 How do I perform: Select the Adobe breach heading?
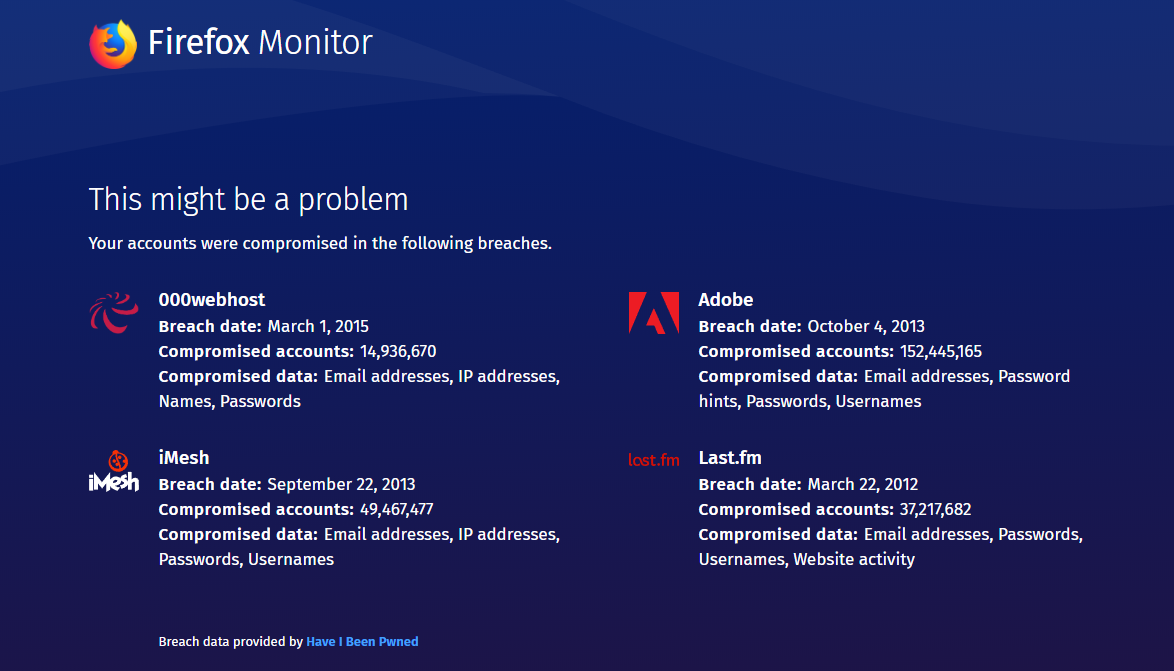tap(726, 300)
